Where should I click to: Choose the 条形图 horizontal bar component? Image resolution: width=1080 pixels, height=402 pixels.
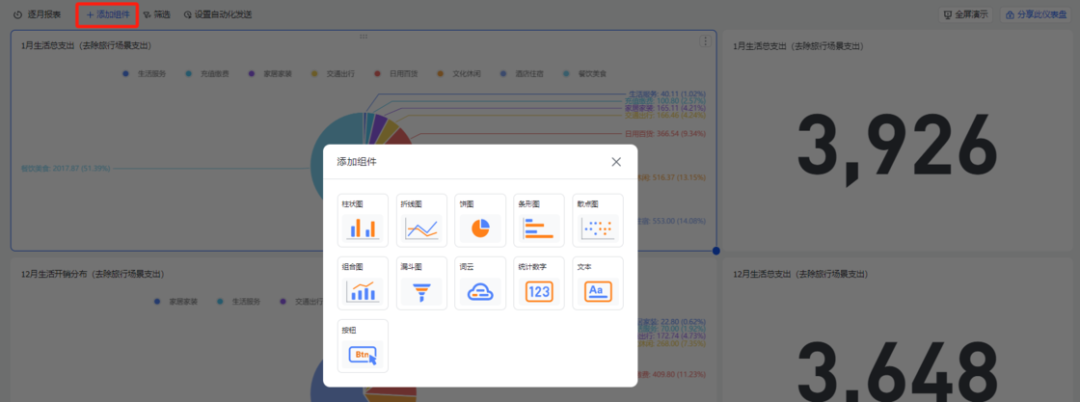[x=539, y=220]
